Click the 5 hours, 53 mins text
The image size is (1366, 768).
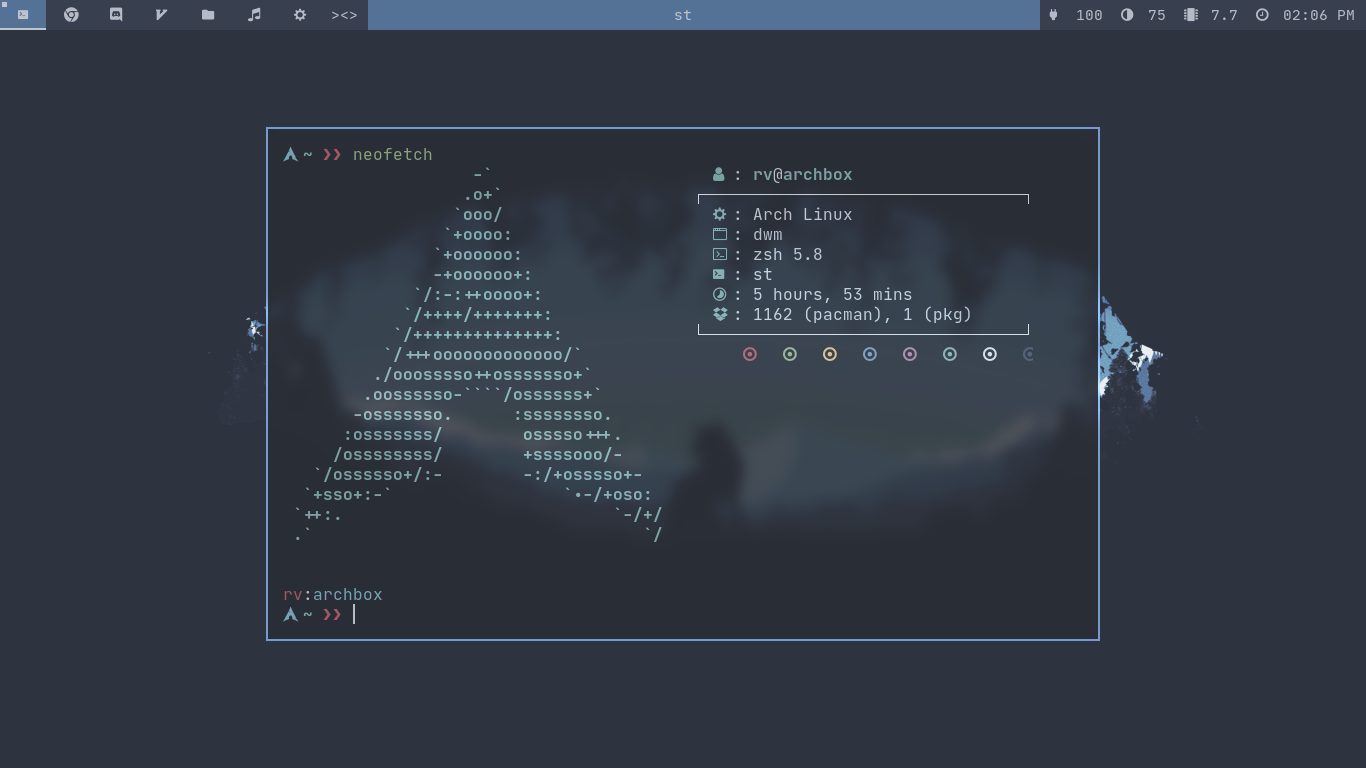coord(833,294)
